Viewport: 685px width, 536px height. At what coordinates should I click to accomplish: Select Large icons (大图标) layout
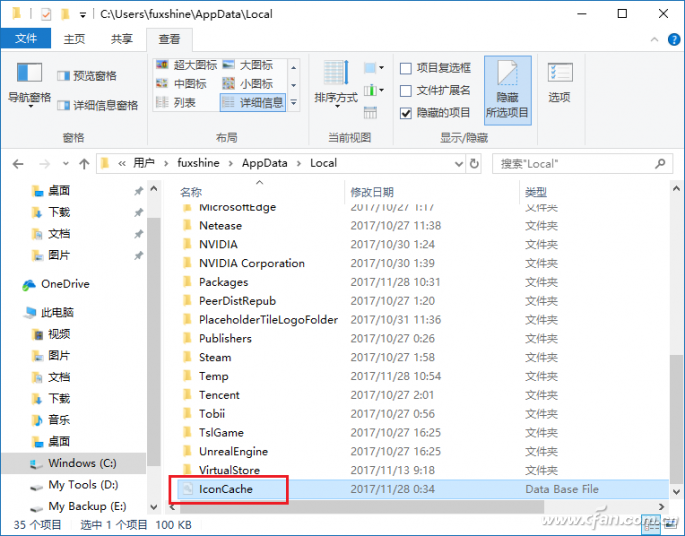tap(247, 65)
